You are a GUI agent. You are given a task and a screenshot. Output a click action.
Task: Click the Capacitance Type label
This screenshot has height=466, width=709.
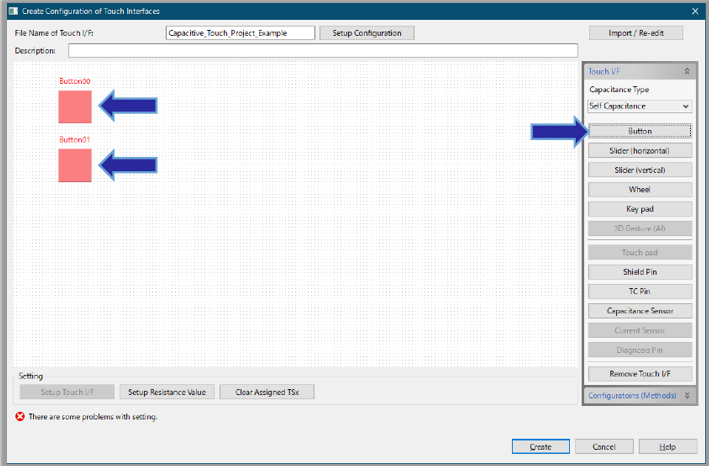tap(619, 89)
